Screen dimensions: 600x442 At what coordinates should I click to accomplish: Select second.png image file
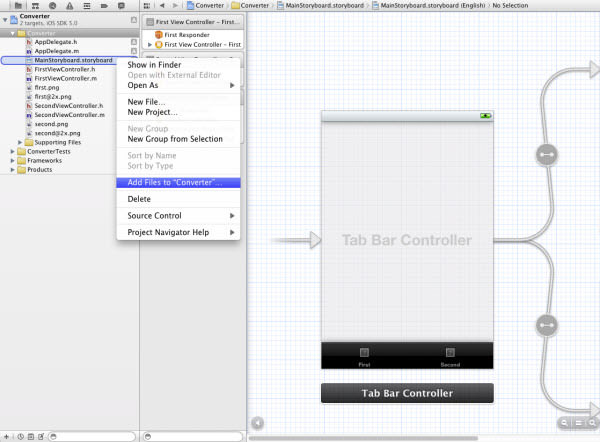pos(51,124)
